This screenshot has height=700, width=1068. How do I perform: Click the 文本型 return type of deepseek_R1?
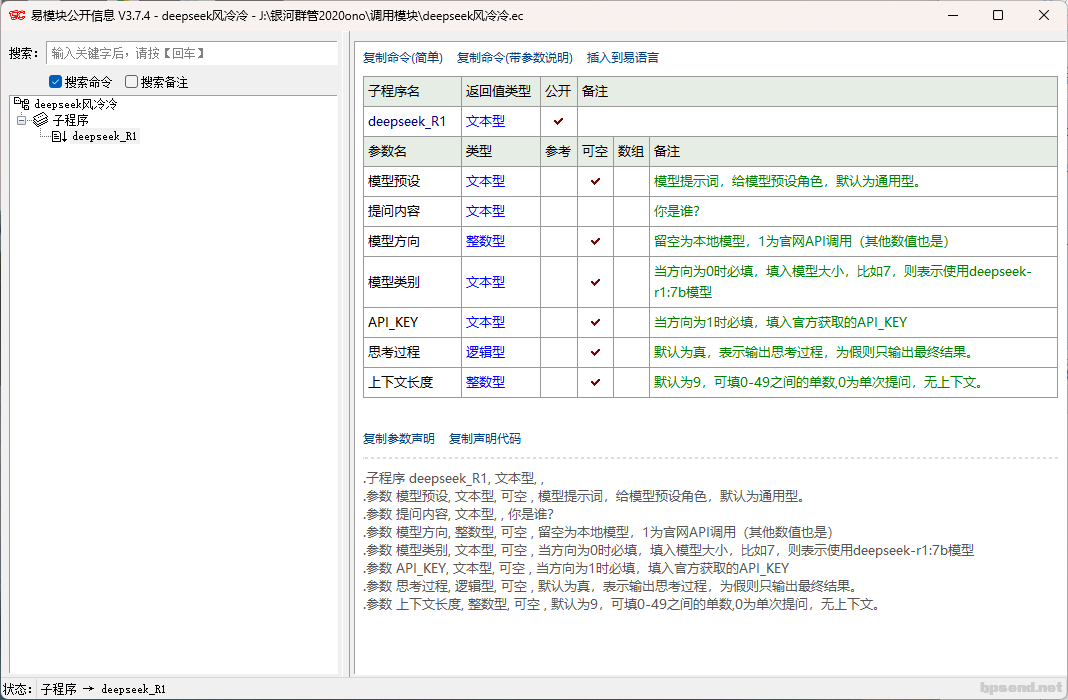[485, 121]
